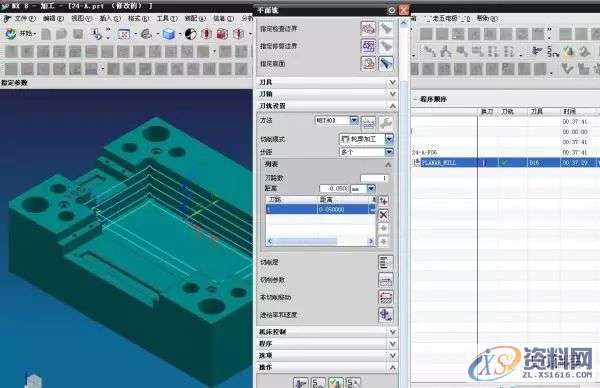Click the Specify Trim Boundary (指定修剪边界) icon

point(368,46)
